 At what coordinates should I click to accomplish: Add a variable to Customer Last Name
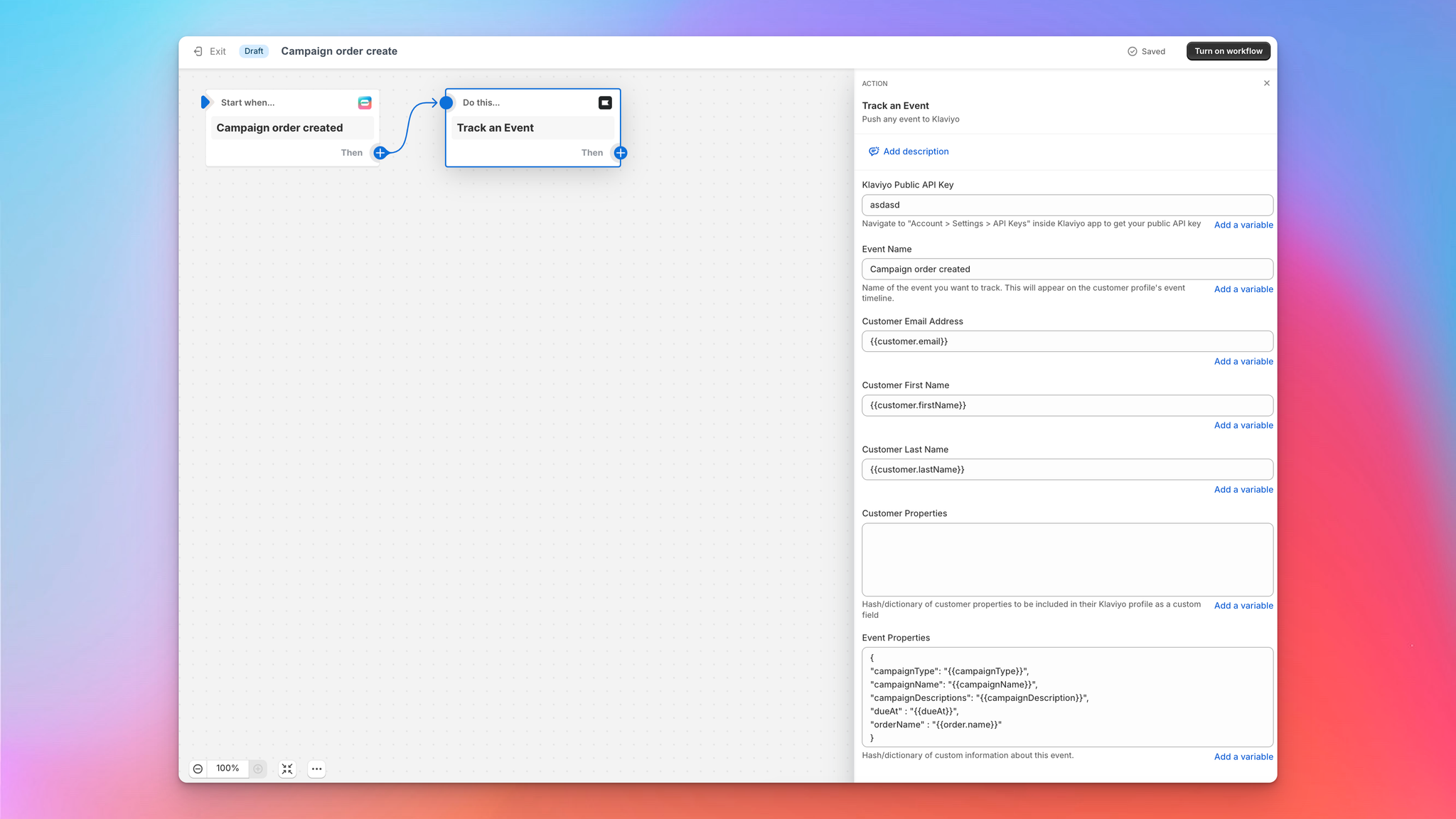tap(1243, 490)
